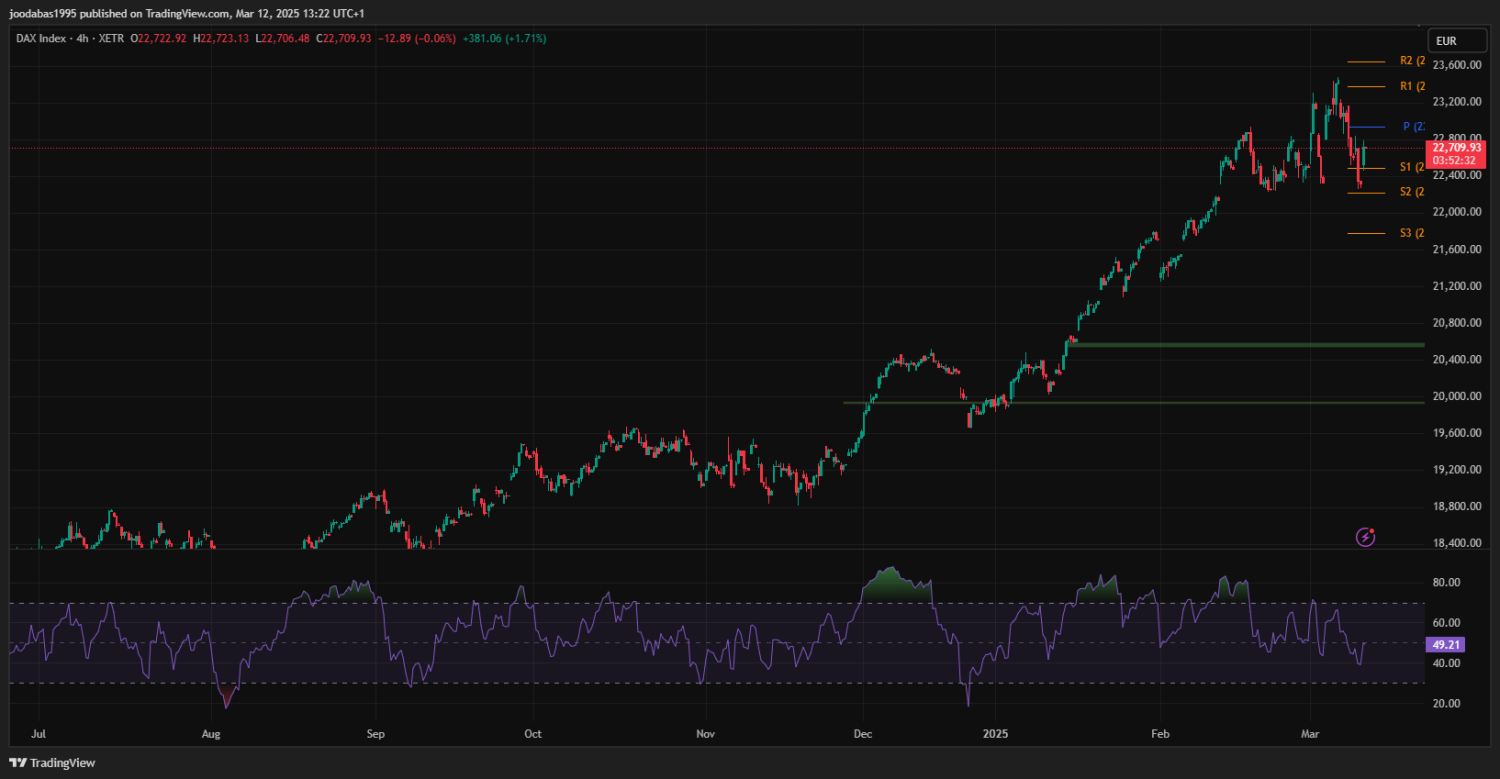Select the S3 pivot support label

point(1412,233)
